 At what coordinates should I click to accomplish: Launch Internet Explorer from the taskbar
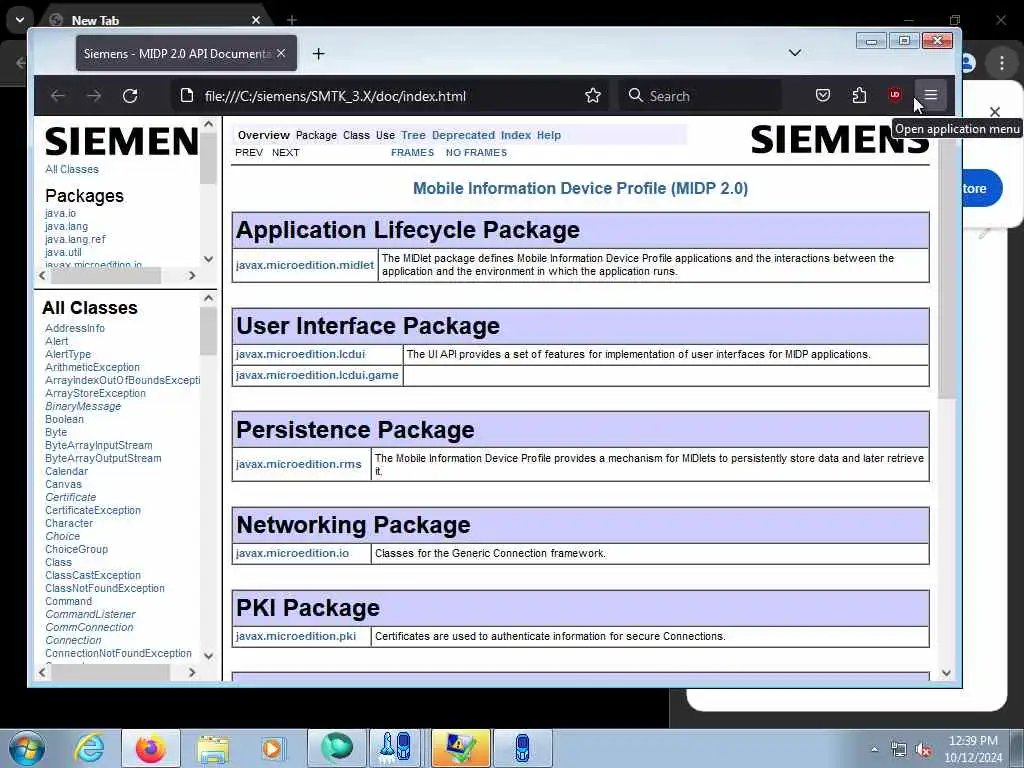tap(89, 748)
